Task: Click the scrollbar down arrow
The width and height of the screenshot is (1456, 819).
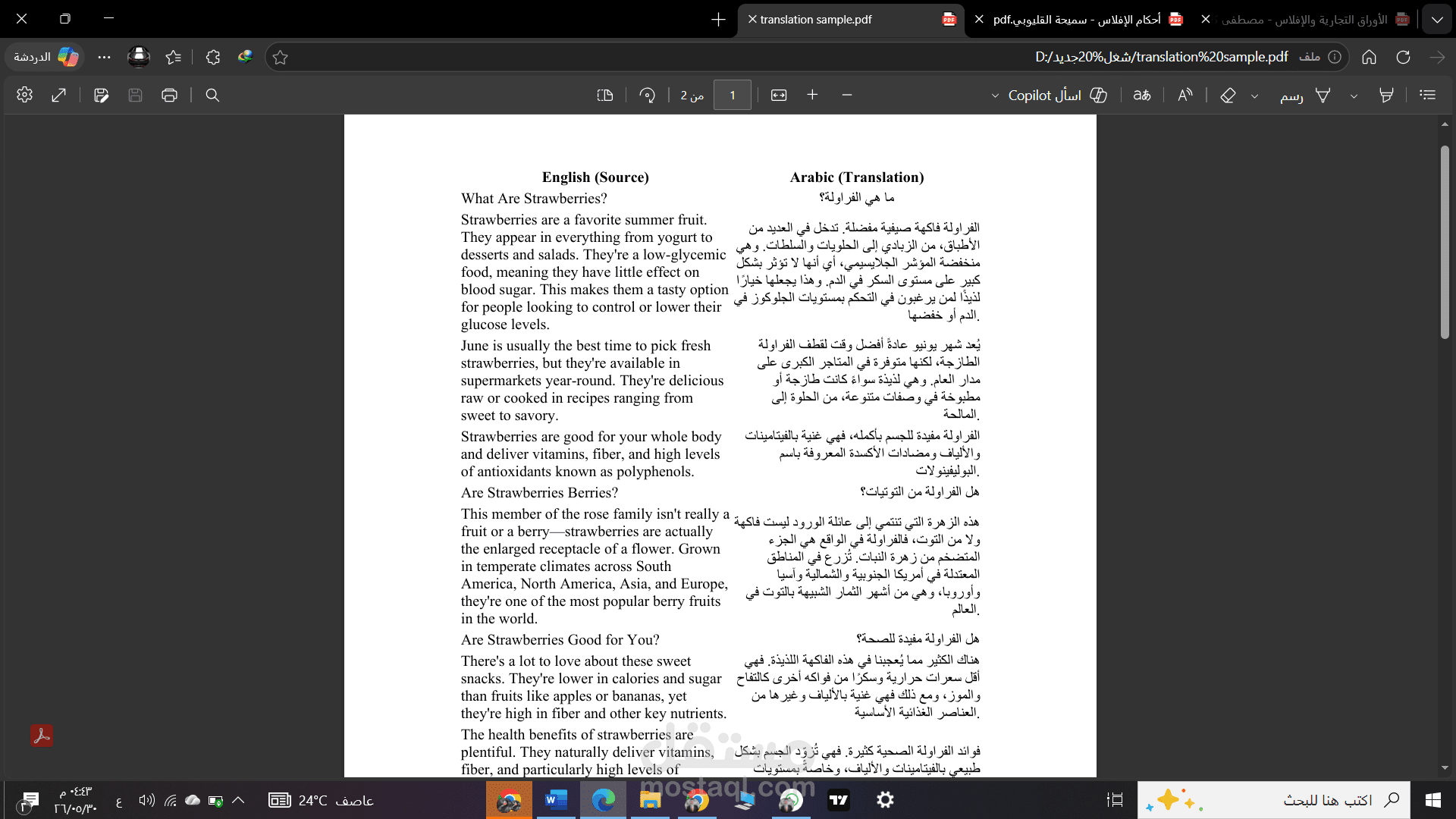Action: (1445, 768)
